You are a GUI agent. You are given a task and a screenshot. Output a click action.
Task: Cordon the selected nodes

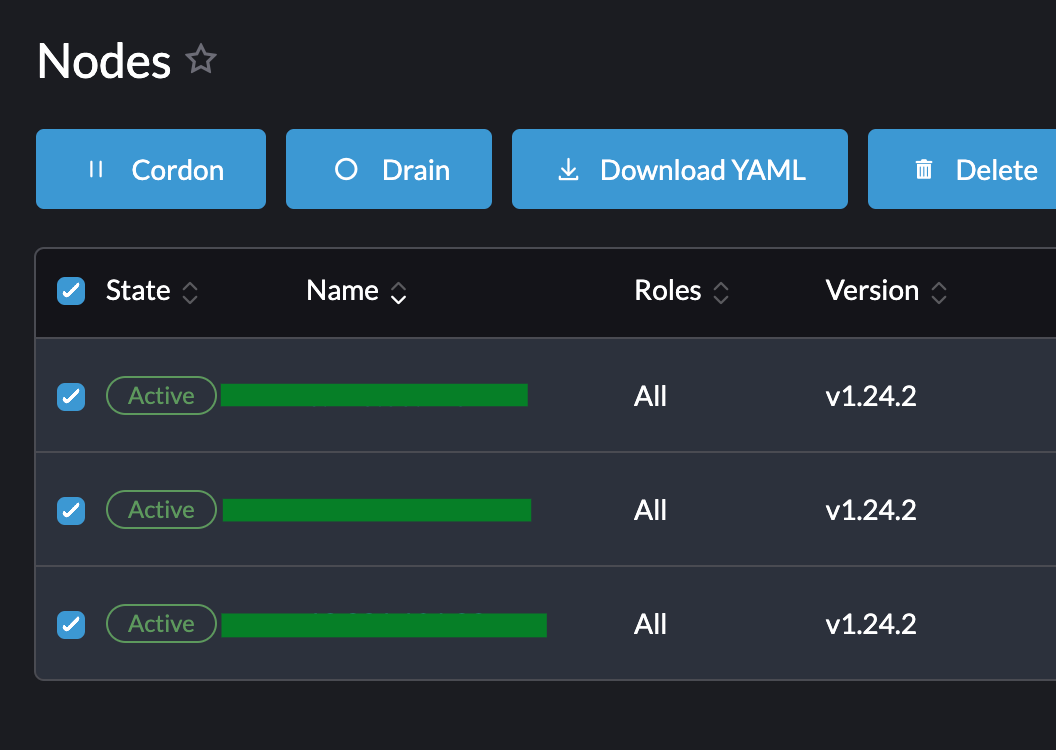pyautogui.click(x=150, y=169)
